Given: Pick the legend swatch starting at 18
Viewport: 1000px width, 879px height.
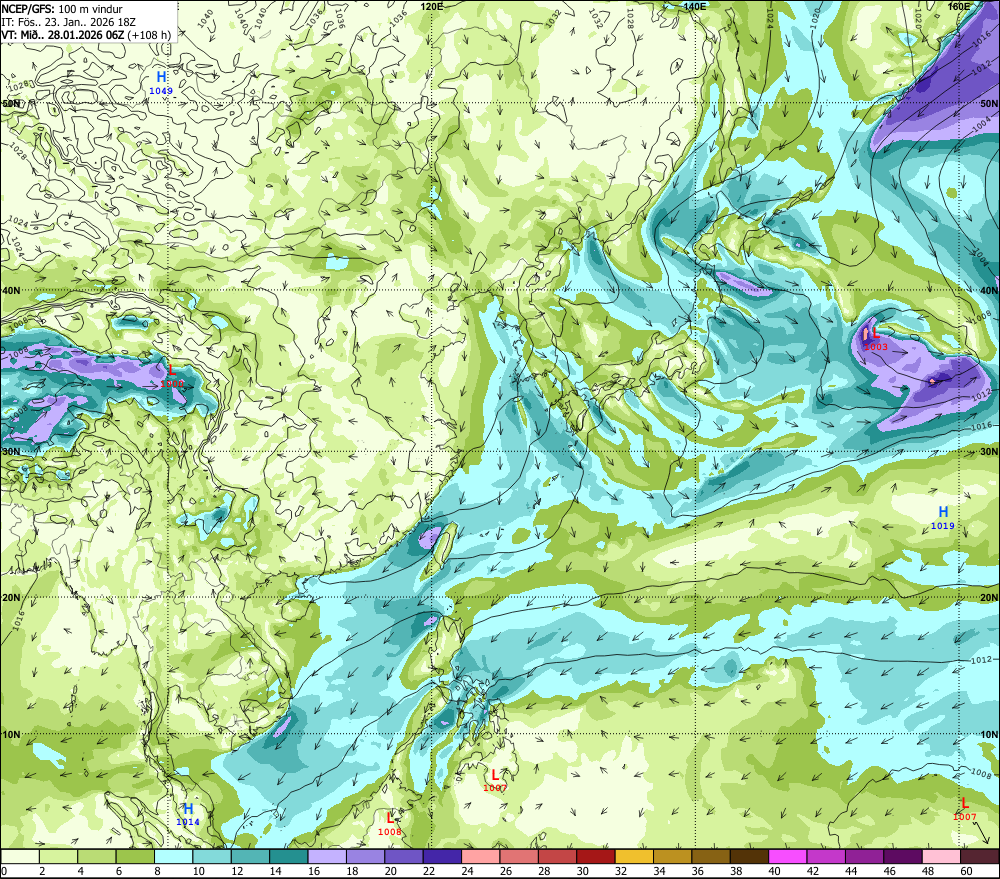Looking at the screenshot, I should pos(365,856).
